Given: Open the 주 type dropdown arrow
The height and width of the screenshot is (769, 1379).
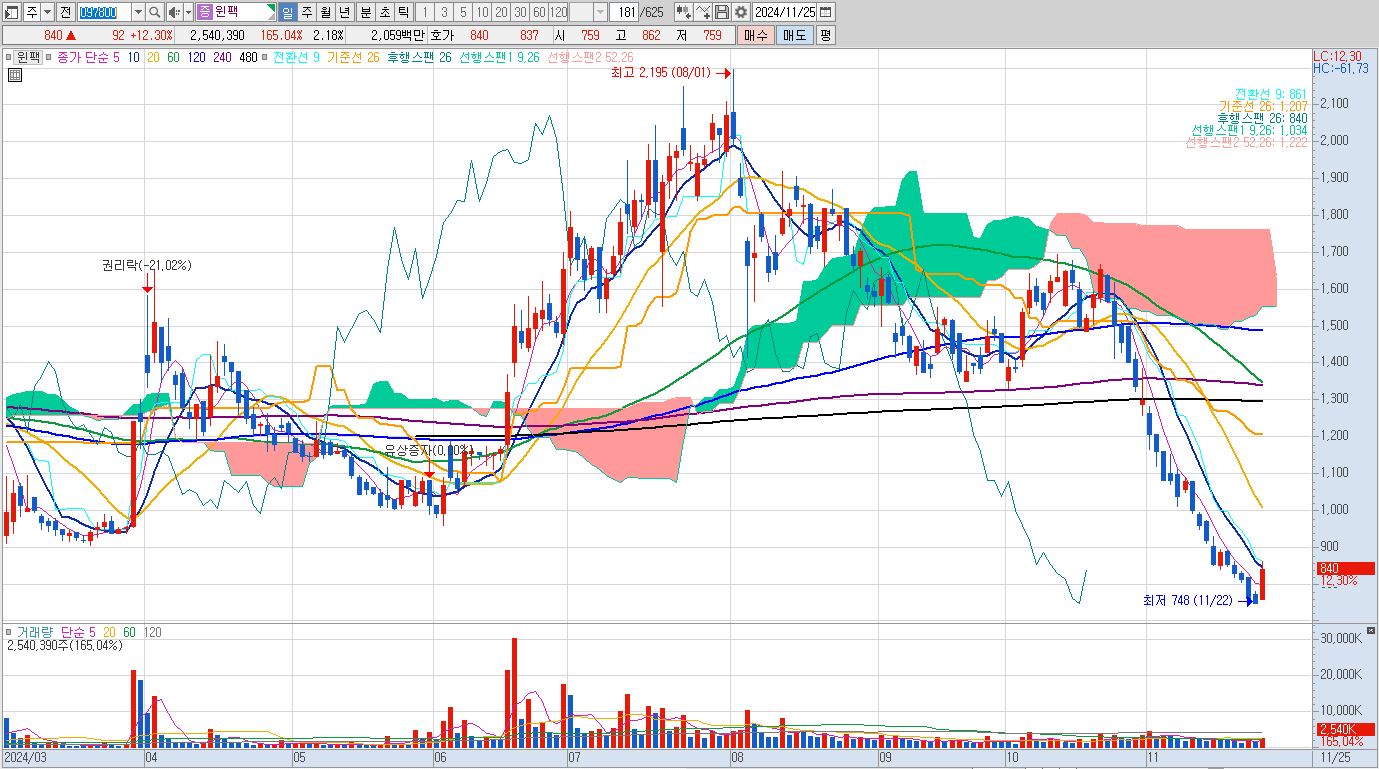Looking at the screenshot, I should tap(47, 12).
